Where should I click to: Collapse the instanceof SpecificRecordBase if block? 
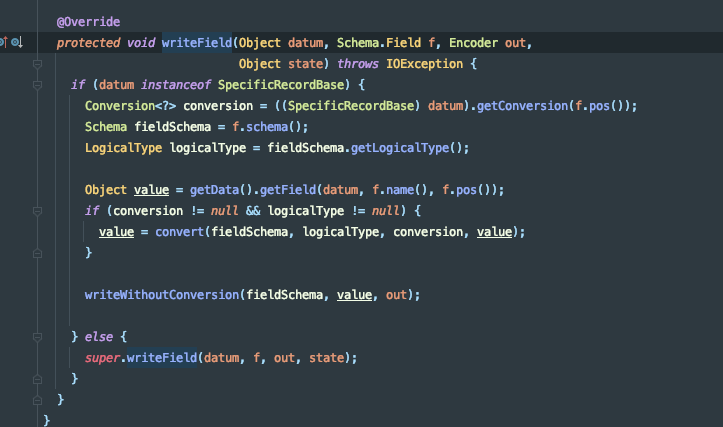click(38, 85)
